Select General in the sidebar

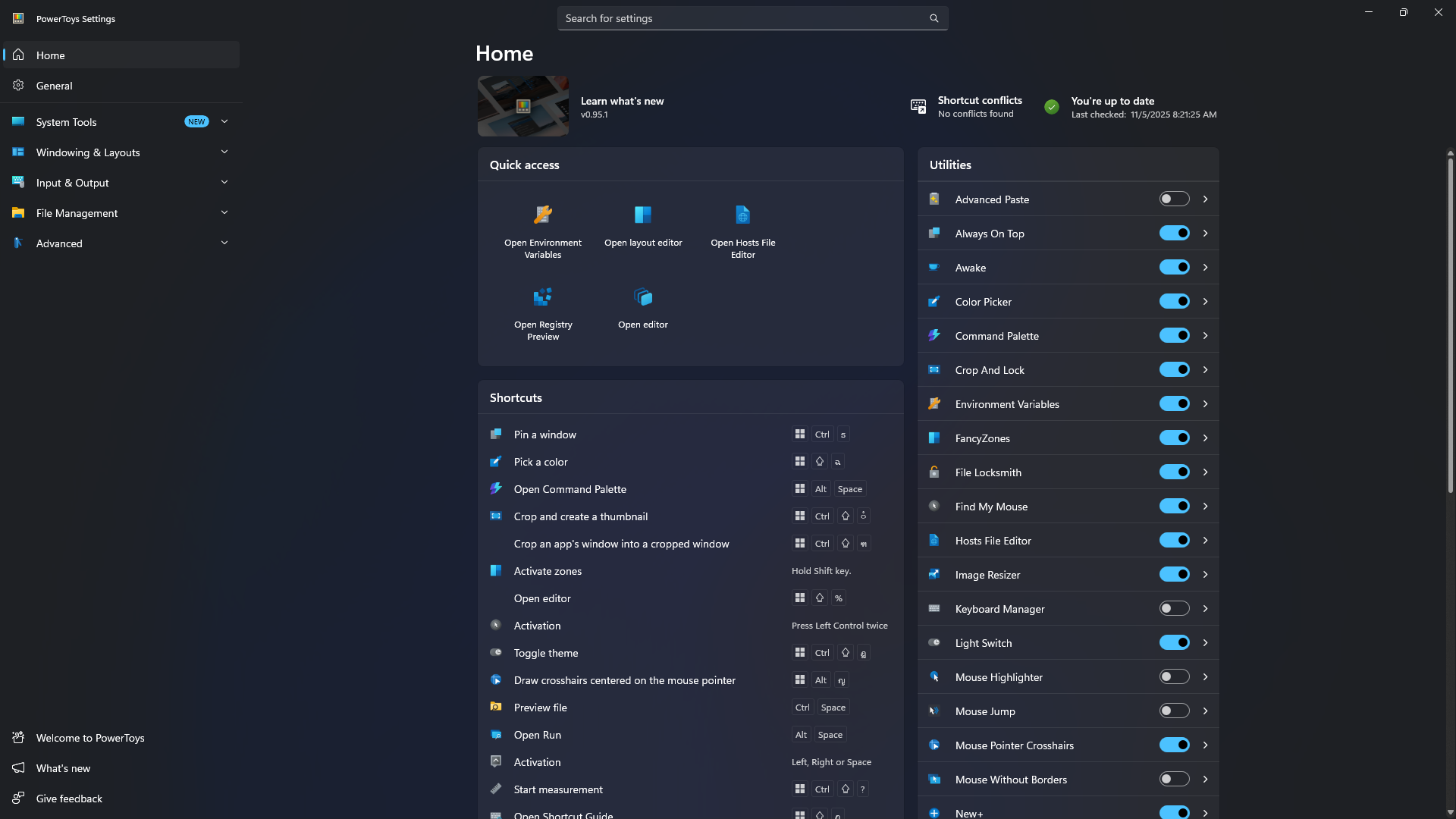pos(55,86)
